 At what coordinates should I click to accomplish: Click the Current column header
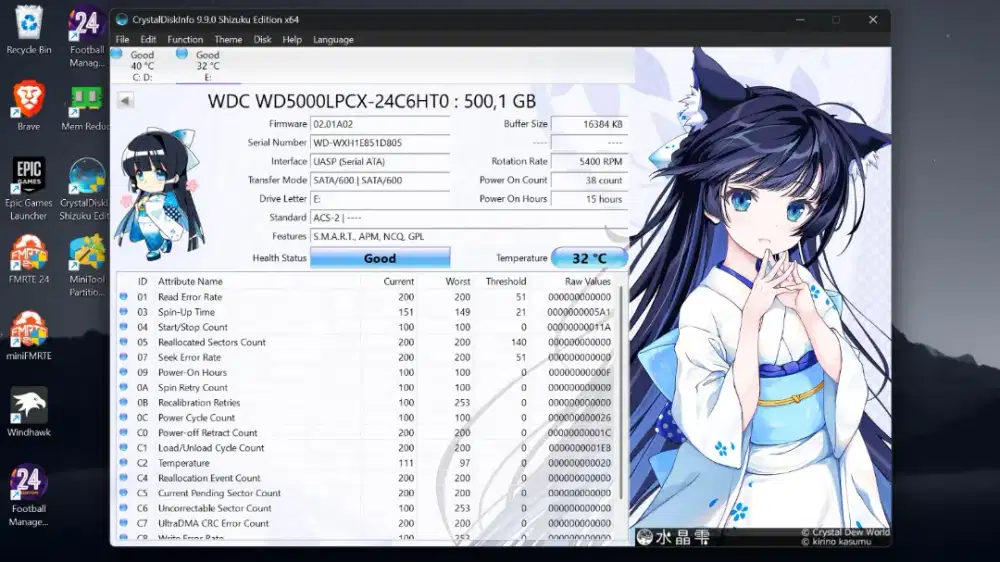click(399, 281)
